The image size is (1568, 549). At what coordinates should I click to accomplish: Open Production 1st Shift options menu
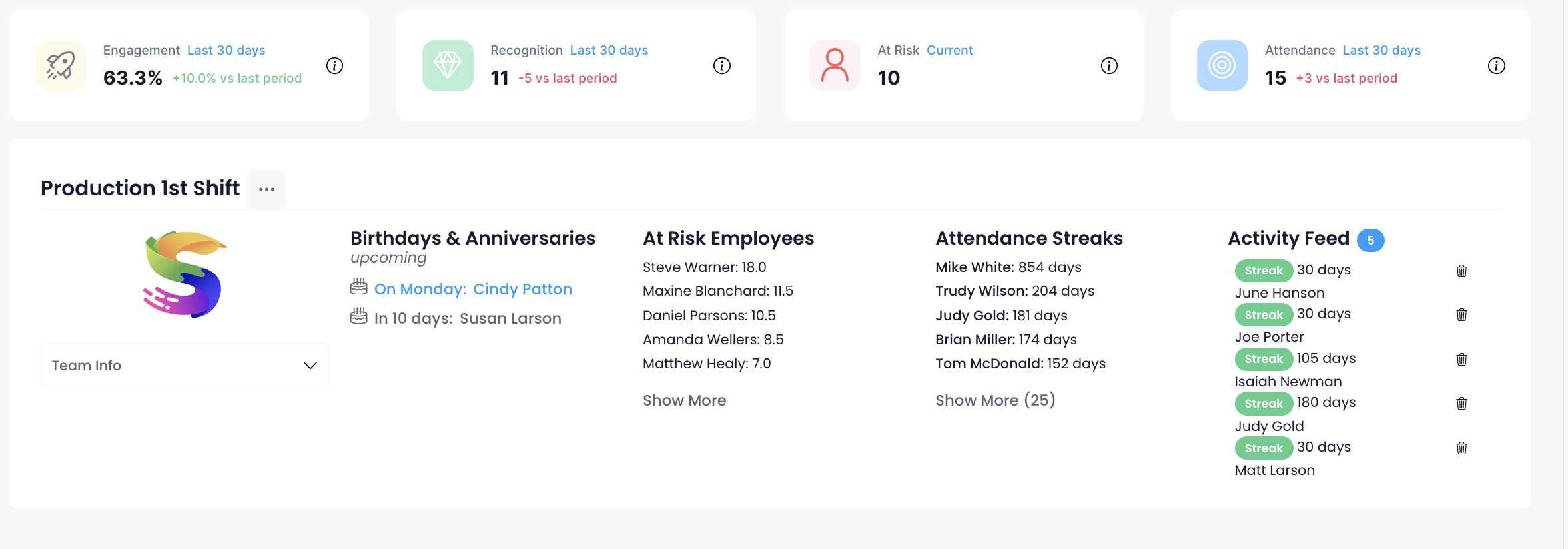point(266,189)
